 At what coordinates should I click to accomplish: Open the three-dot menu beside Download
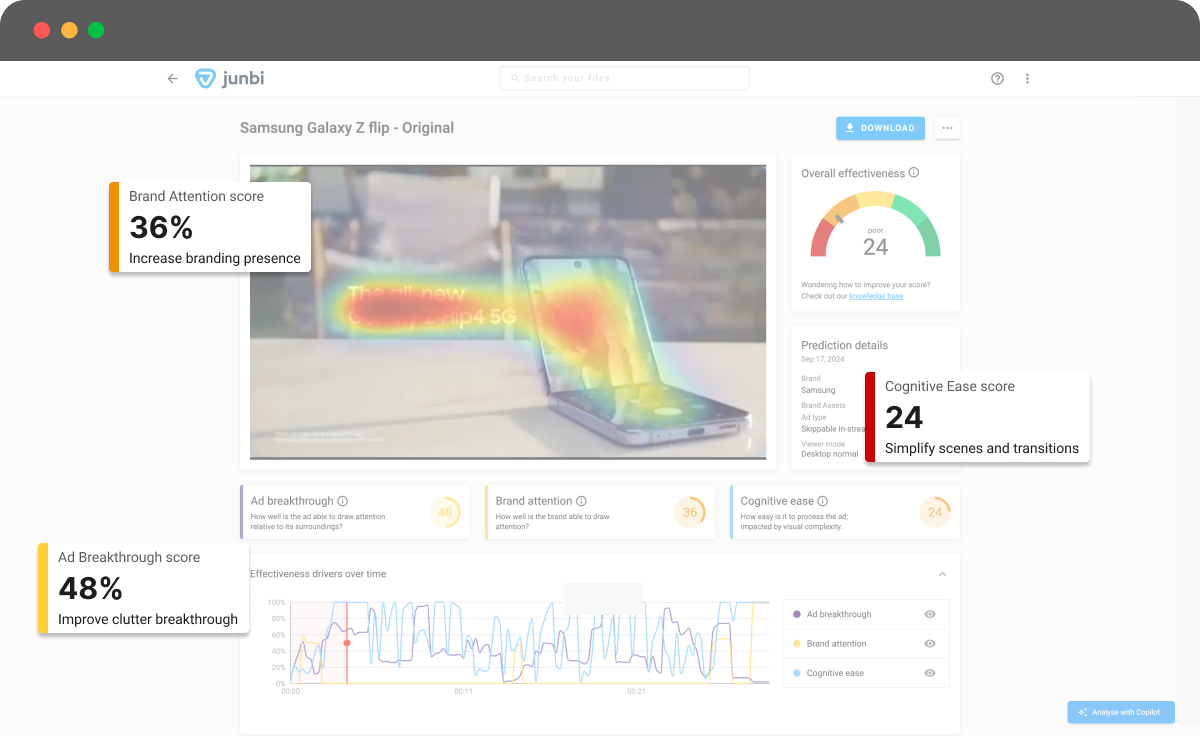coord(946,128)
